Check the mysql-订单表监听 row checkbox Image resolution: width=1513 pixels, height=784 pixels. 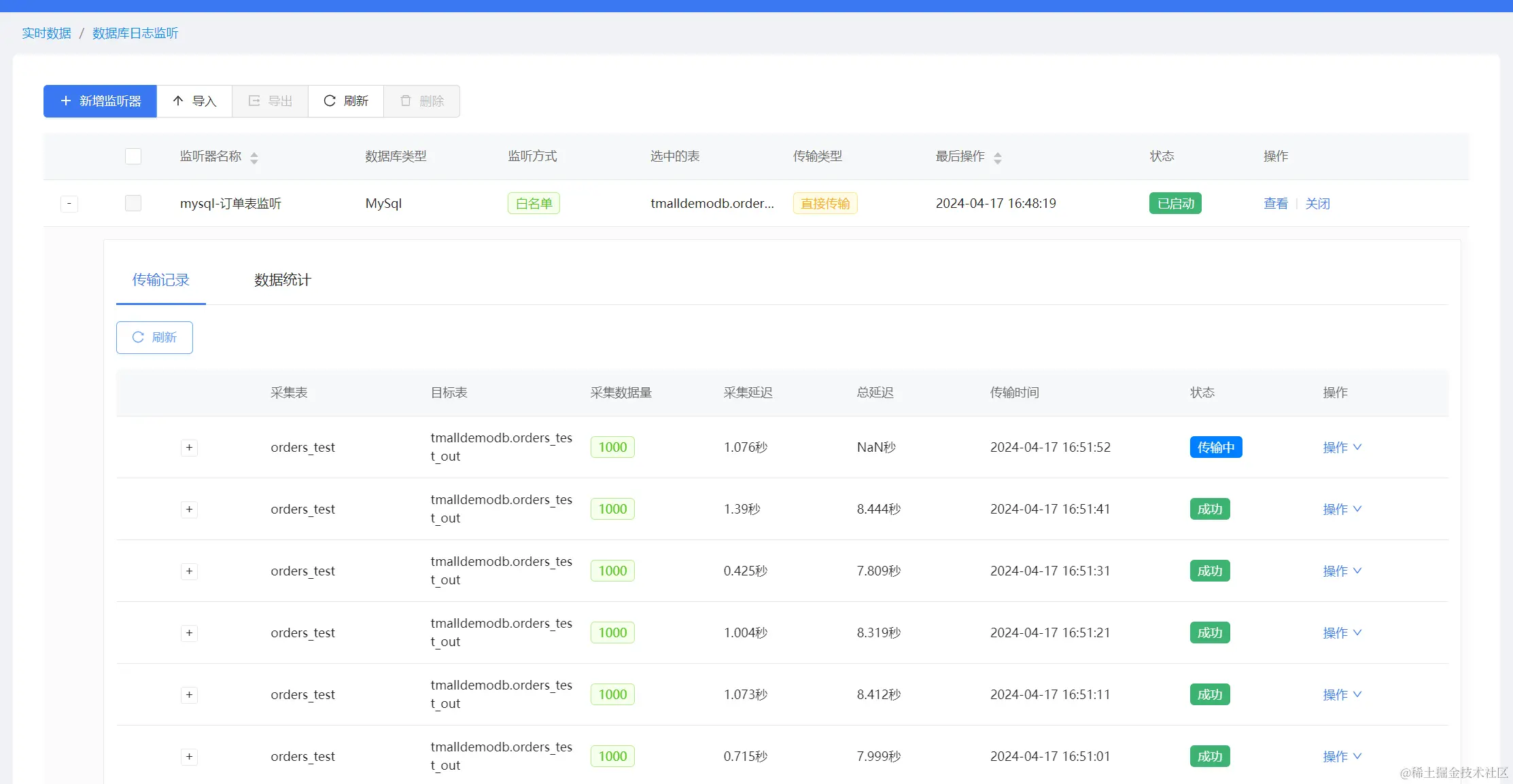pos(133,203)
